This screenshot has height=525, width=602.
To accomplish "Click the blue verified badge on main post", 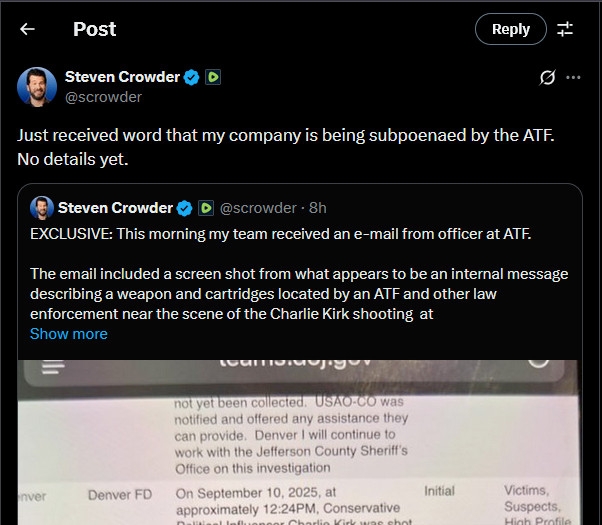I will 191,77.
